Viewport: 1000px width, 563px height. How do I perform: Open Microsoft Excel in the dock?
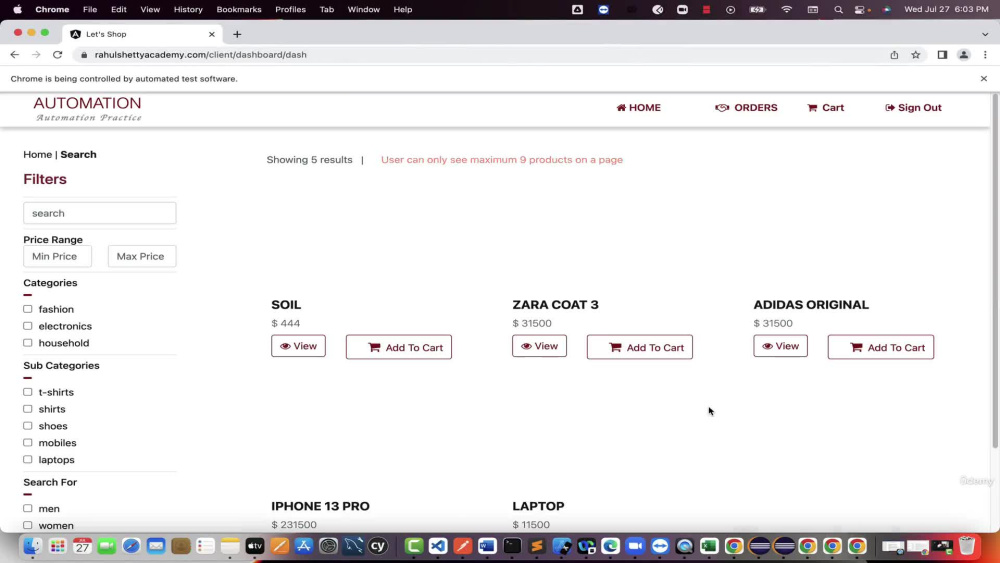709,546
